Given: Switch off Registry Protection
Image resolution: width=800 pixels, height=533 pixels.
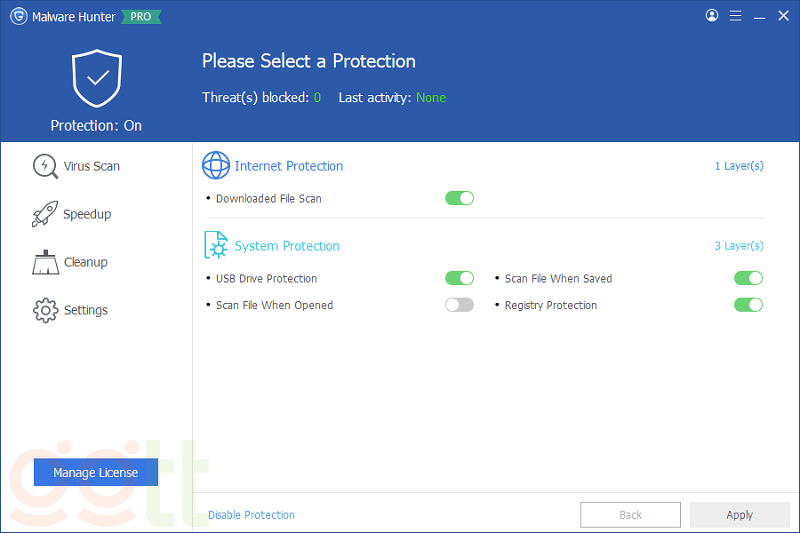Looking at the screenshot, I should click(748, 305).
